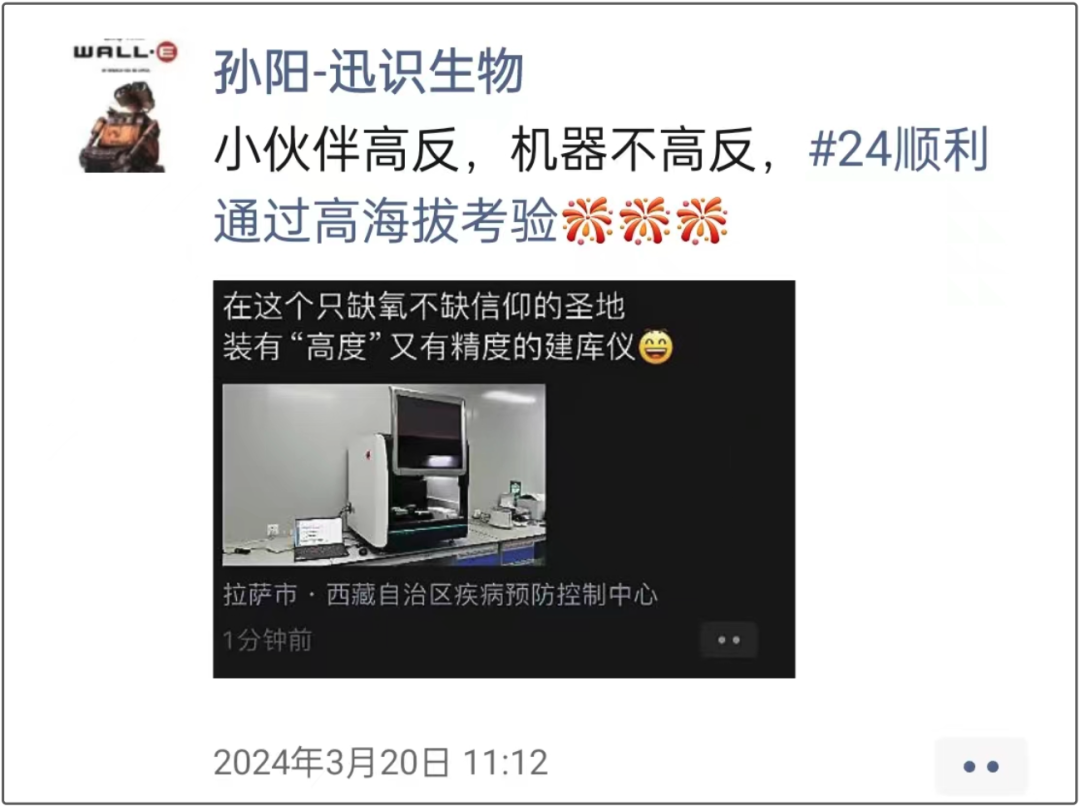1080x806 pixels.
Task: Open the WALL-E profile avatar
Action: tap(125, 105)
